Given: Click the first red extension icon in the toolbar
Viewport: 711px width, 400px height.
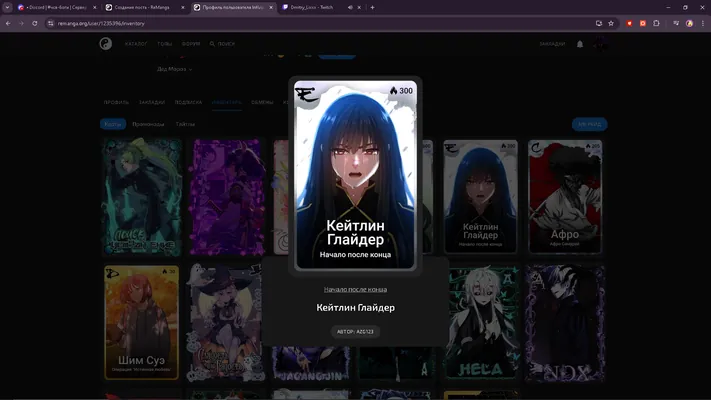Looking at the screenshot, I should [x=629, y=23].
